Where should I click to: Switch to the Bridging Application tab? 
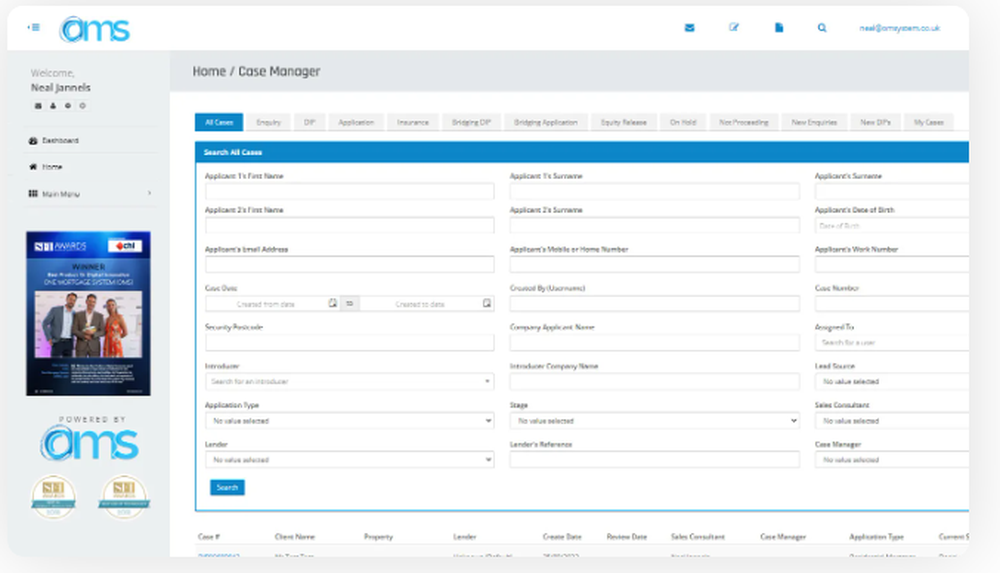pos(546,122)
